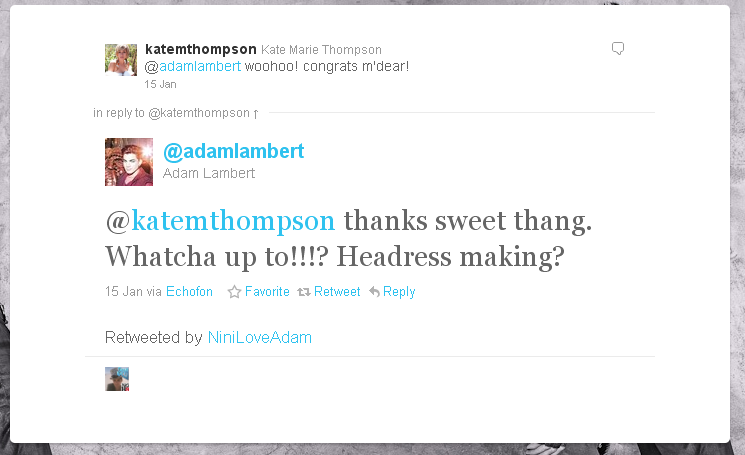745x455 pixels.
Task: Open katemthompson's profile picture
Action: [121, 60]
